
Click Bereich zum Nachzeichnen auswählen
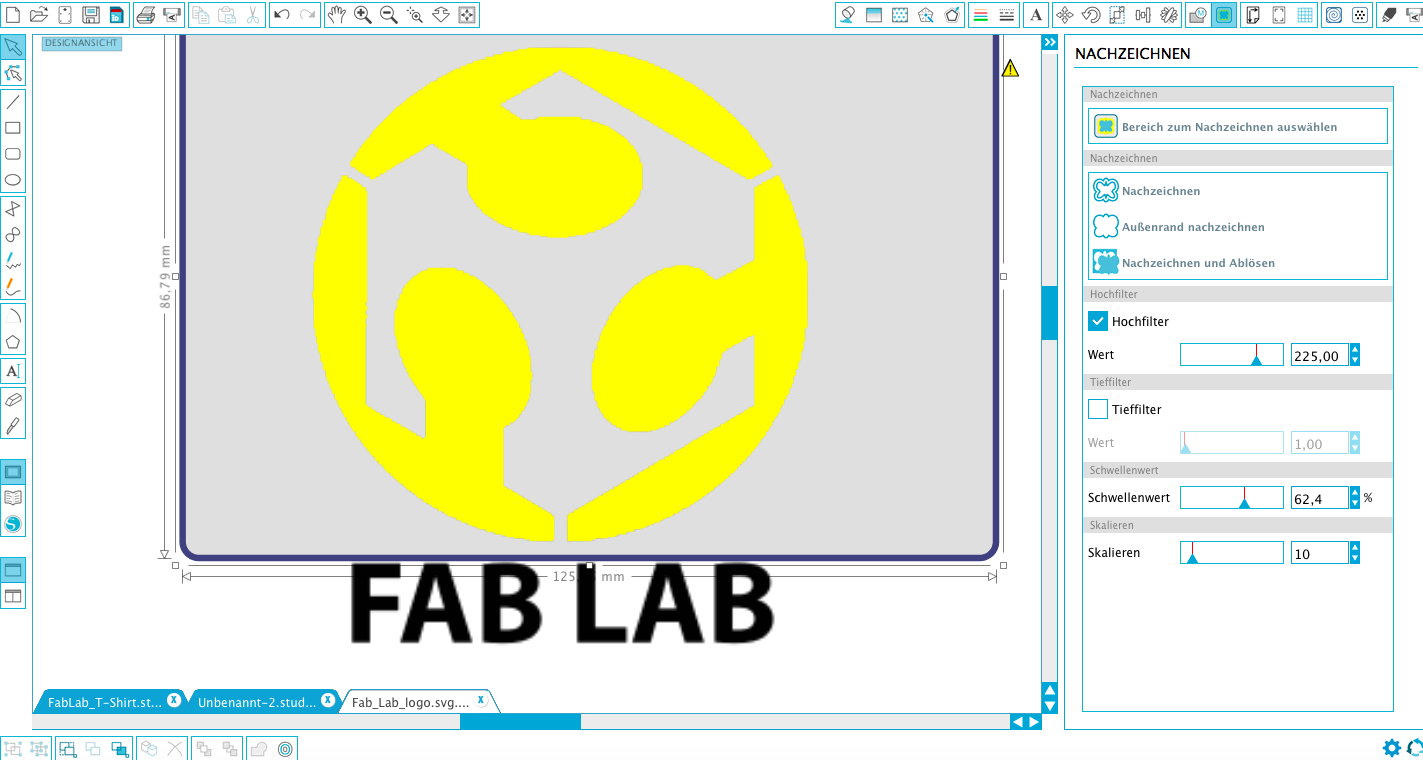[x=1238, y=126]
